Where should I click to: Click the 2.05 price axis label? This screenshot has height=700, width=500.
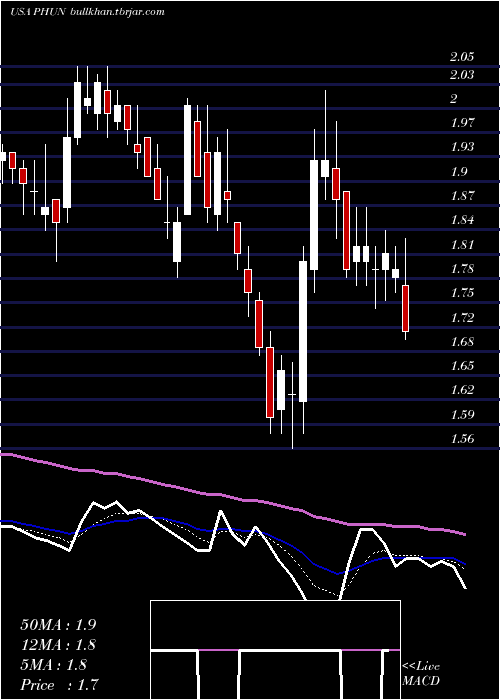point(462,57)
